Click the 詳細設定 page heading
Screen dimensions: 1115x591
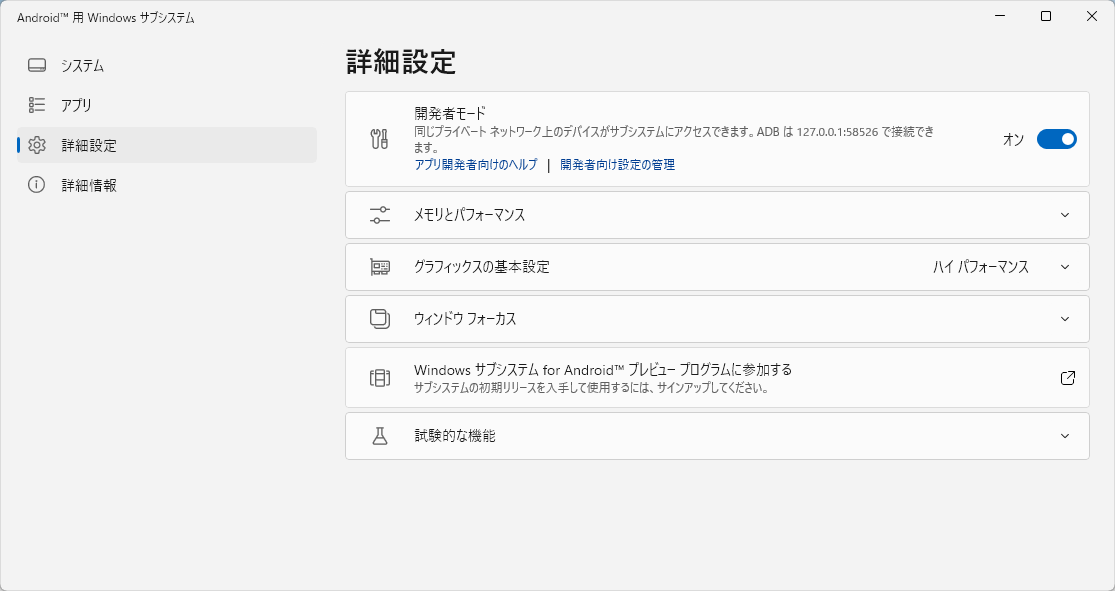pos(400,62)
